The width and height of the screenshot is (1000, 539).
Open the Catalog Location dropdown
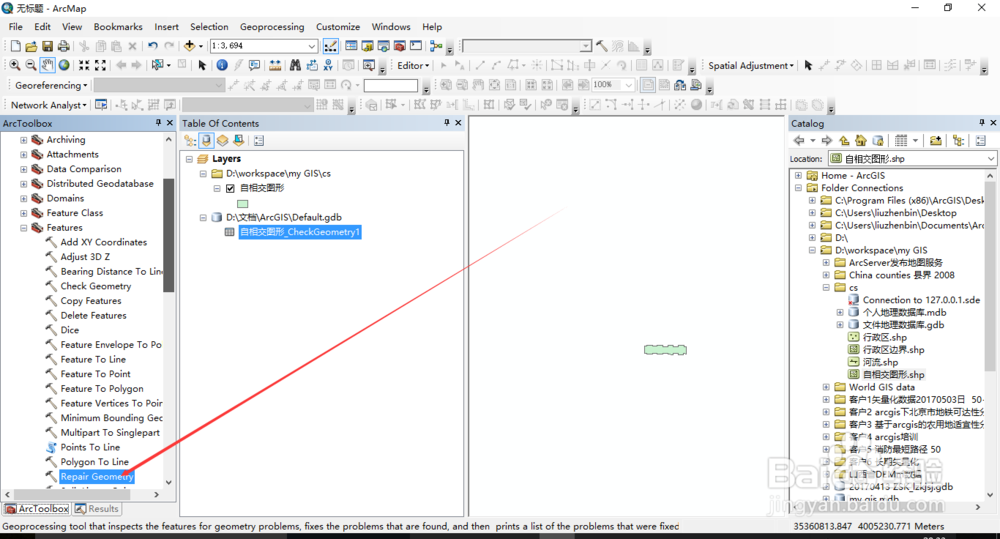tap(990, 159)
